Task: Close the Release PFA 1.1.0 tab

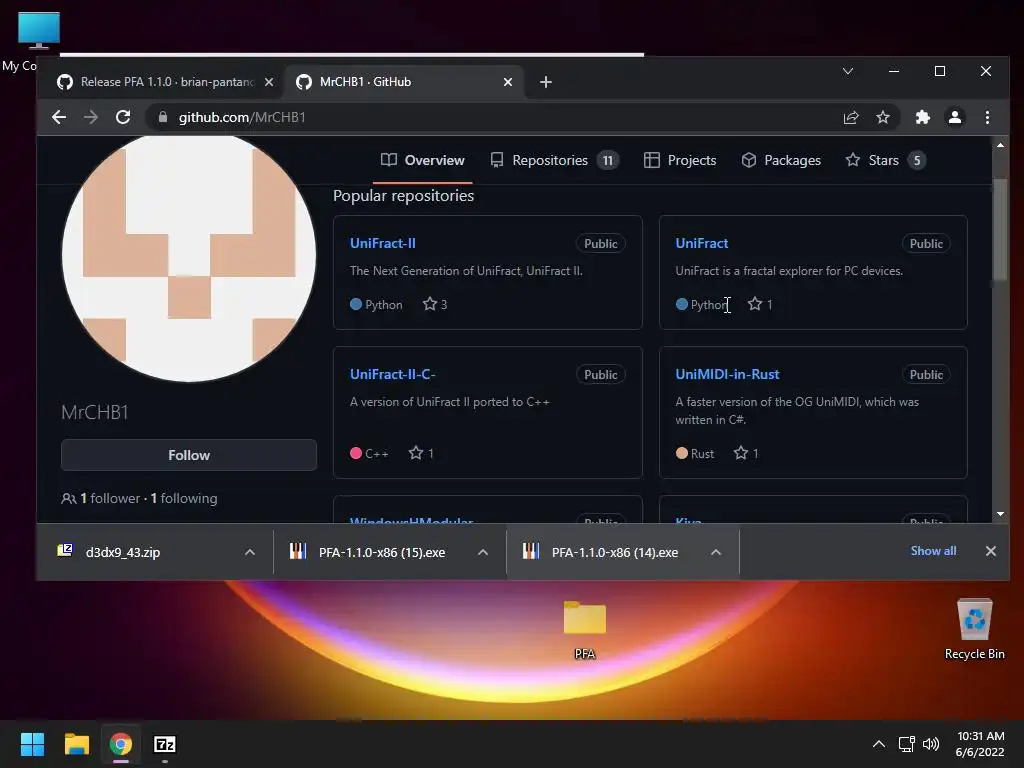Action: [x=268, y=82]
